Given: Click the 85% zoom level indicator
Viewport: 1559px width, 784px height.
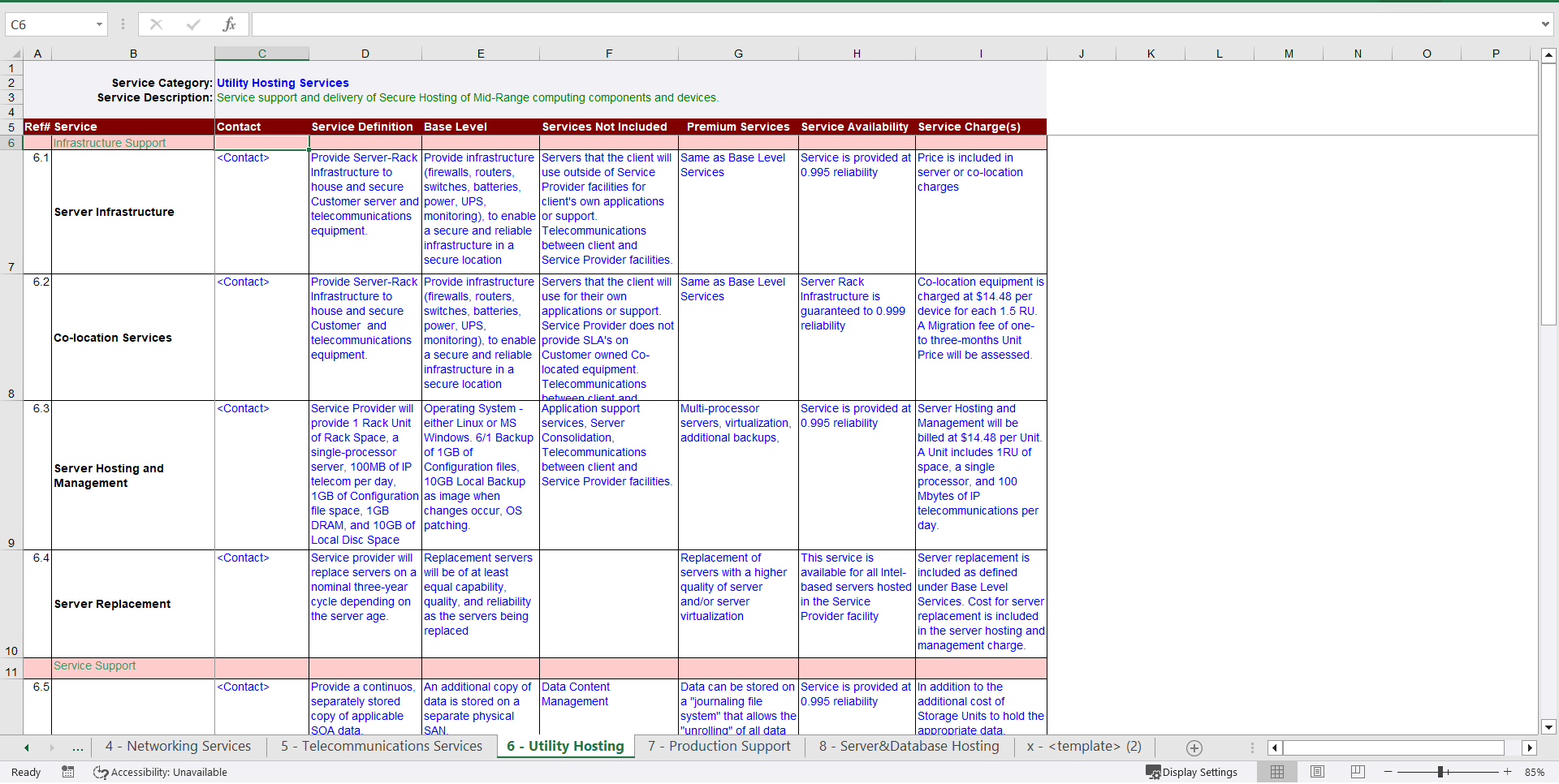Looking at the screenshot, I should click(x=1533, y=772).
